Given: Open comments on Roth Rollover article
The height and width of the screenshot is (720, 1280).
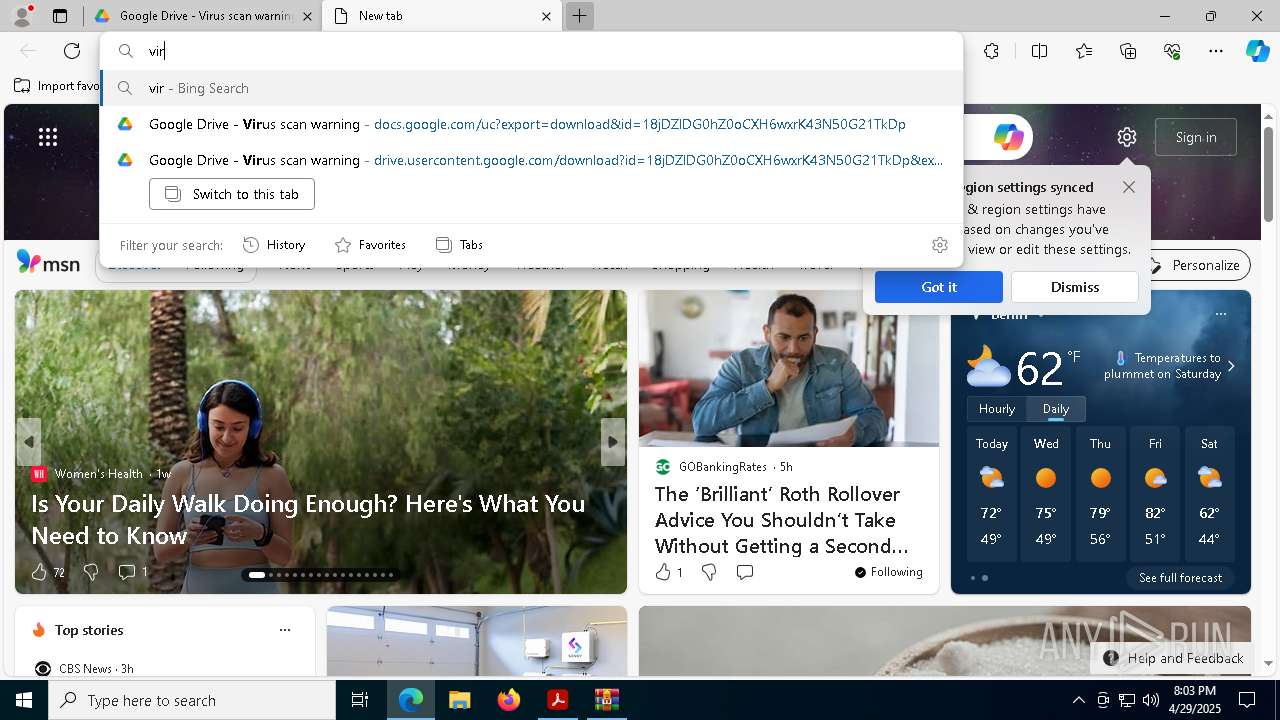Looking at the screenshot, I should click(745, 572).
